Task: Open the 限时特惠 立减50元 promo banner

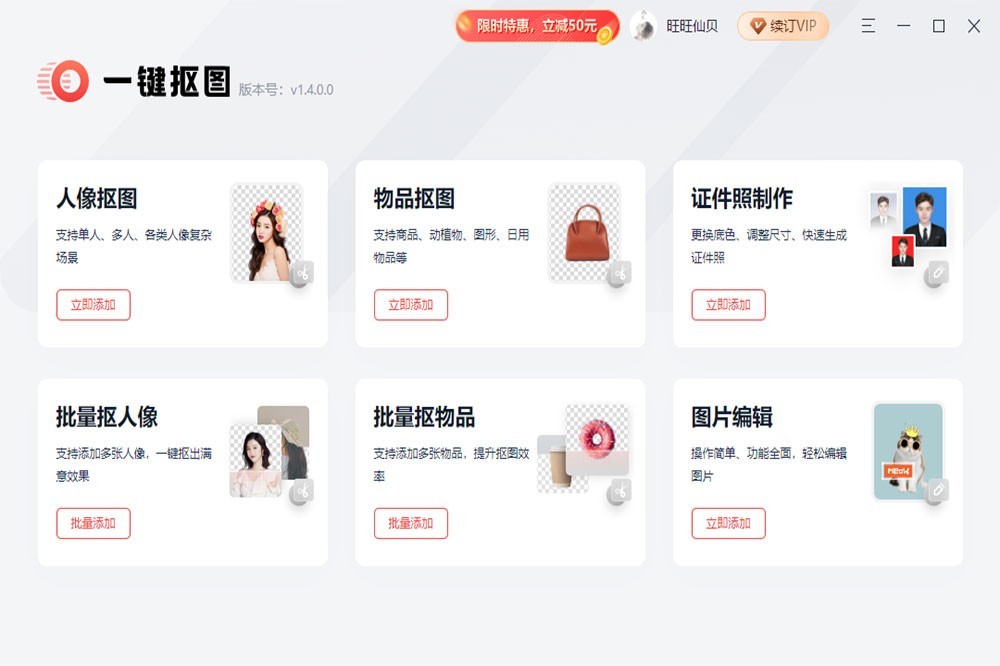Action: click(x=537, y=26)
